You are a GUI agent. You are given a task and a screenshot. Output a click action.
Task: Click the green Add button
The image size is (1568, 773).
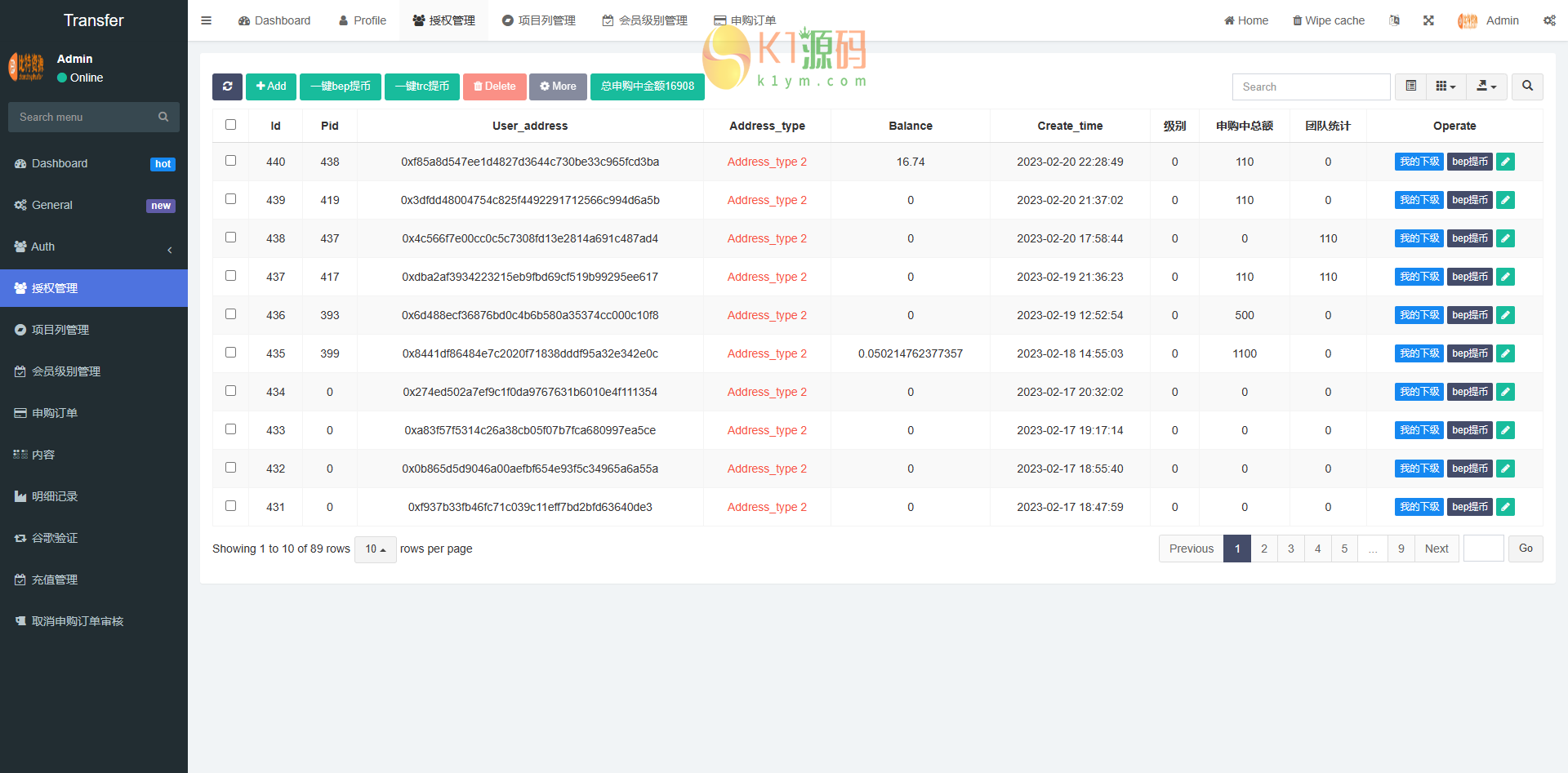[x=271, y=87]
